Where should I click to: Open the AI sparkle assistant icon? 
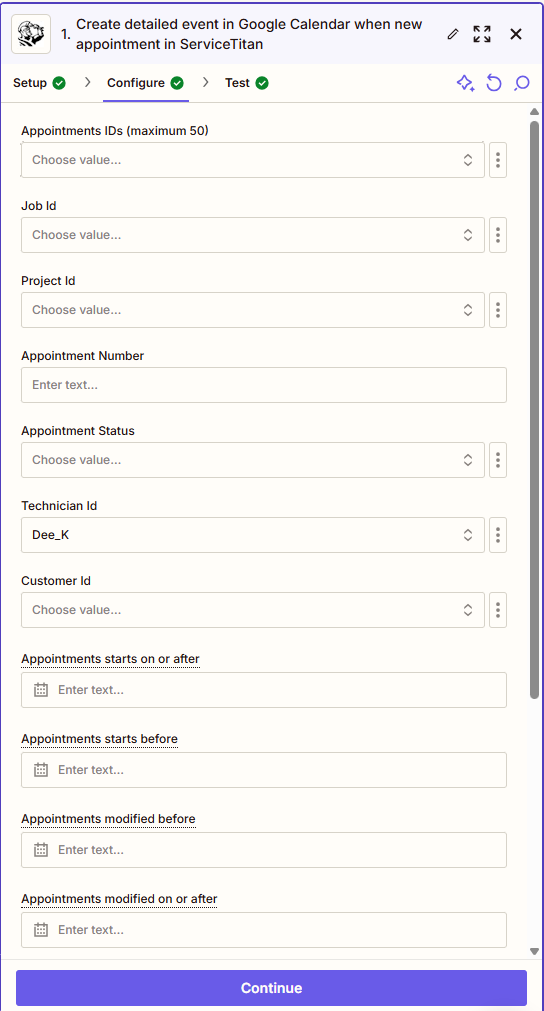(x=465, y=83)
